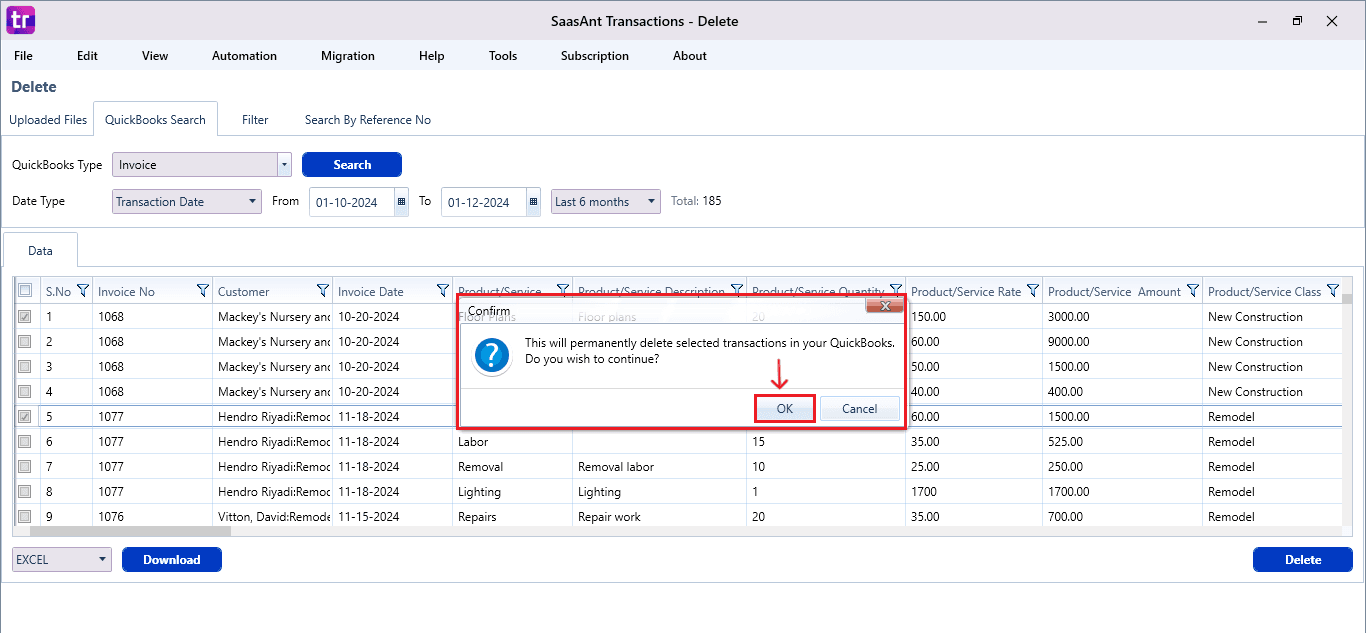Open the Invoice Date column filter icon
This screenshot has height=633, width=1366.
[x=443, y=291]
